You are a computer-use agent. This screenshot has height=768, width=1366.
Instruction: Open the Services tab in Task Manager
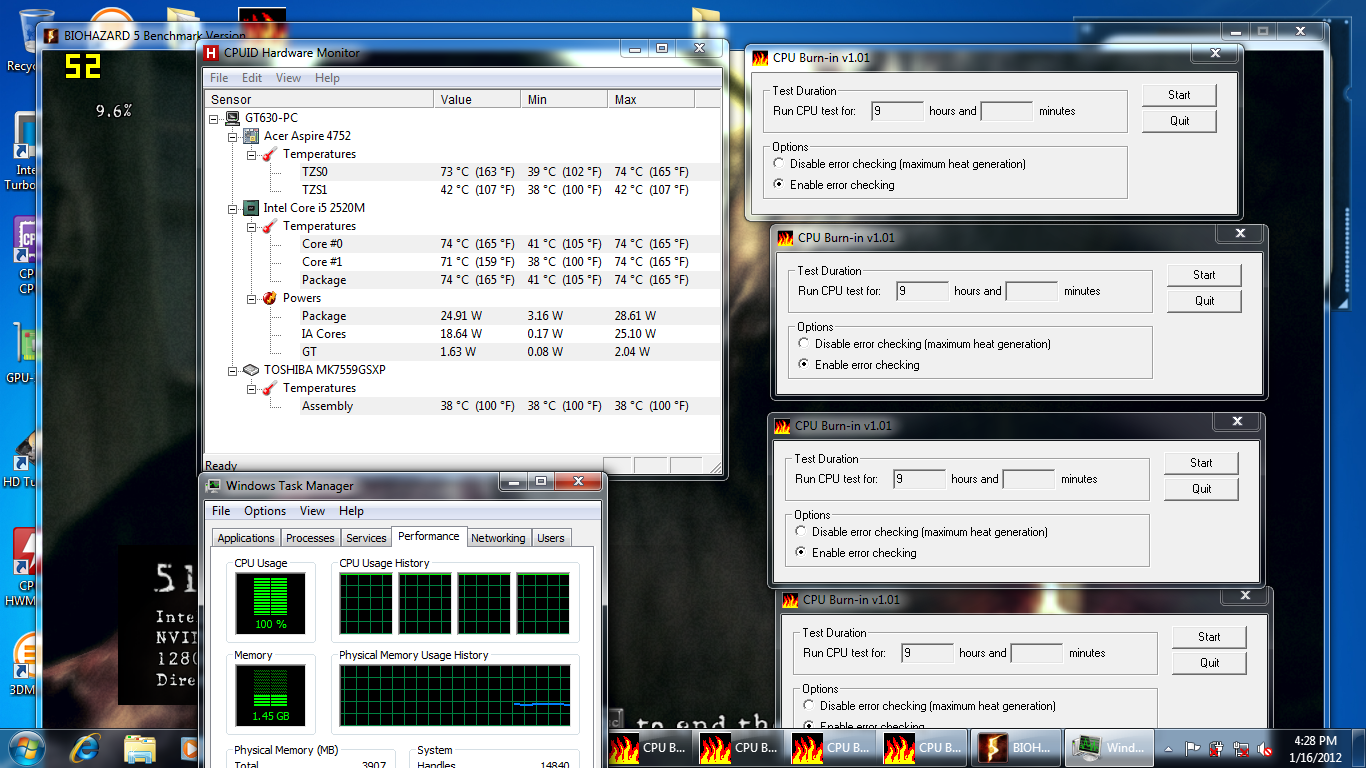tap(366, 538)
